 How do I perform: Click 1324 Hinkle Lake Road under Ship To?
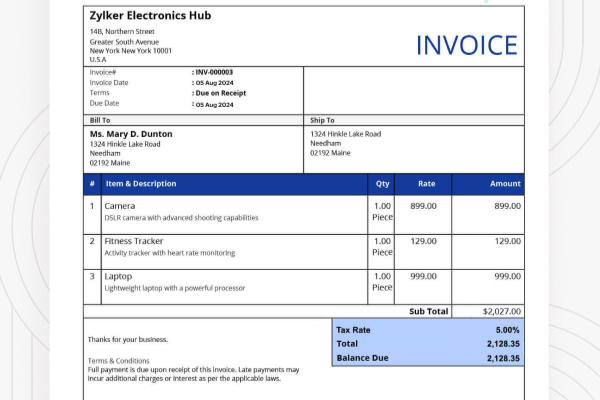[346, 134]
